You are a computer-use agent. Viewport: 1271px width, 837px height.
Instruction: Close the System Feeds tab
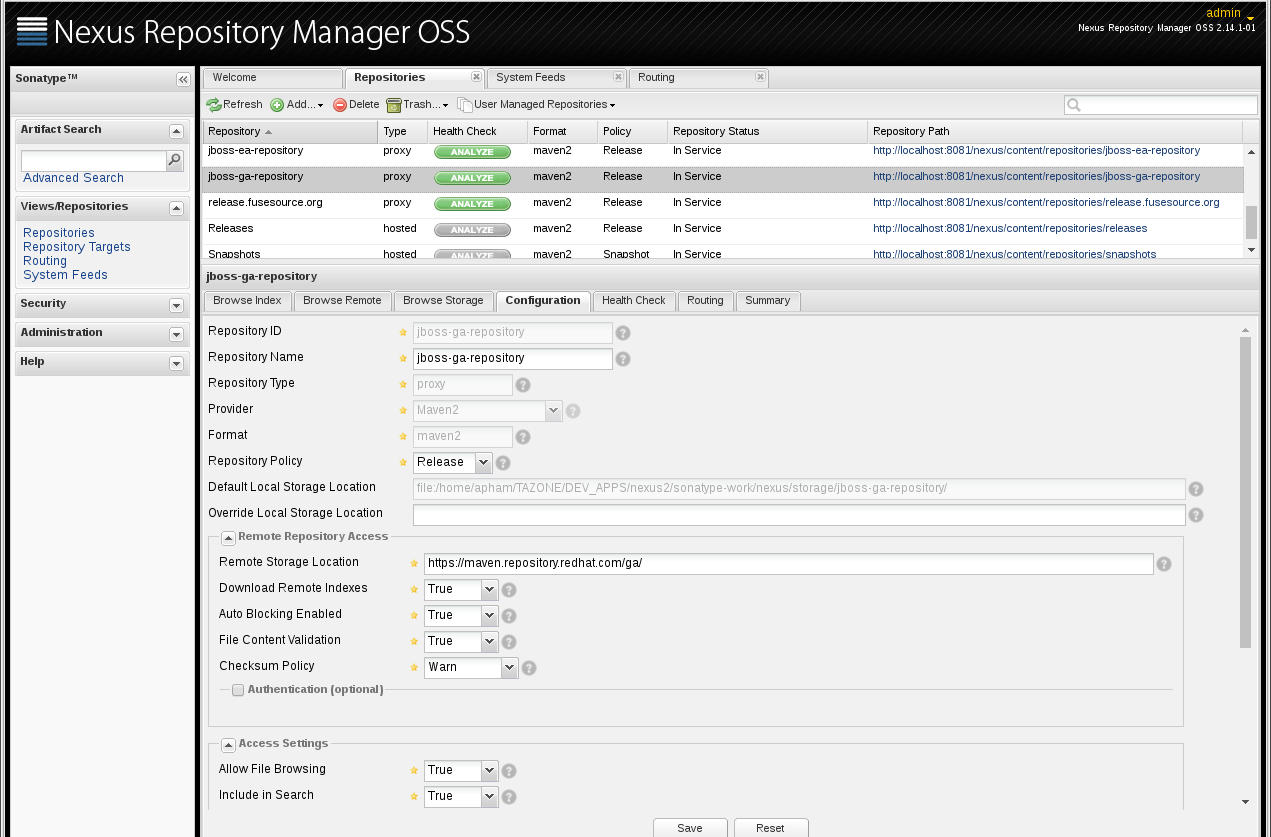pyautogui.click(x=618, y=77)
